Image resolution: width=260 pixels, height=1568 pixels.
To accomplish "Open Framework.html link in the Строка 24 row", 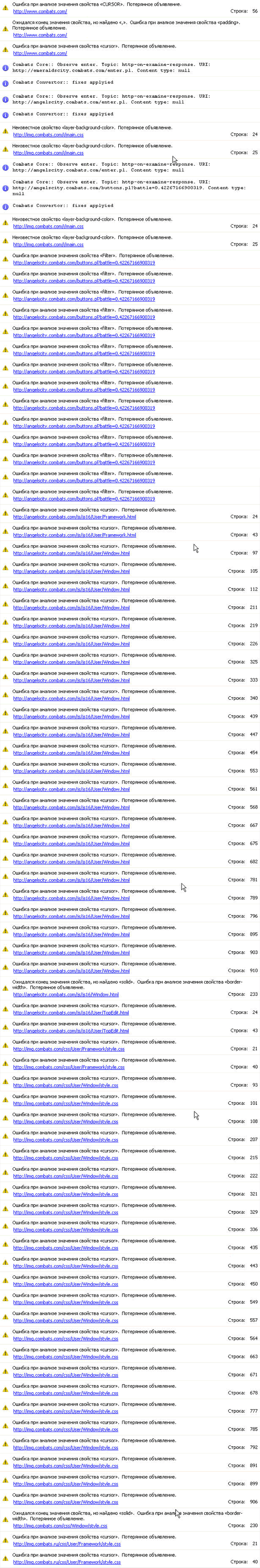I will (74, 517).
